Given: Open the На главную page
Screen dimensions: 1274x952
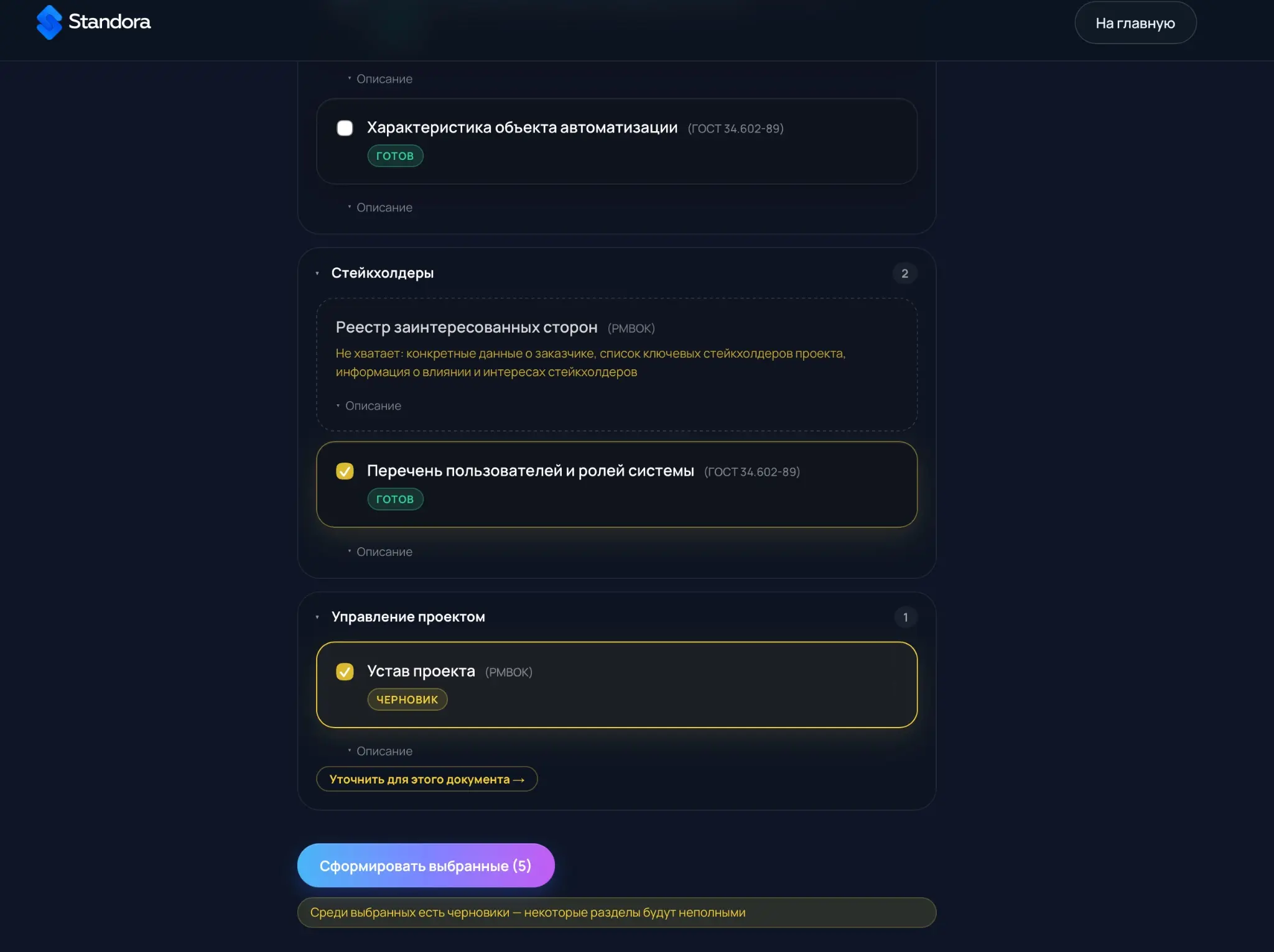Looking at the screenshot, I should pos(1135,23).
